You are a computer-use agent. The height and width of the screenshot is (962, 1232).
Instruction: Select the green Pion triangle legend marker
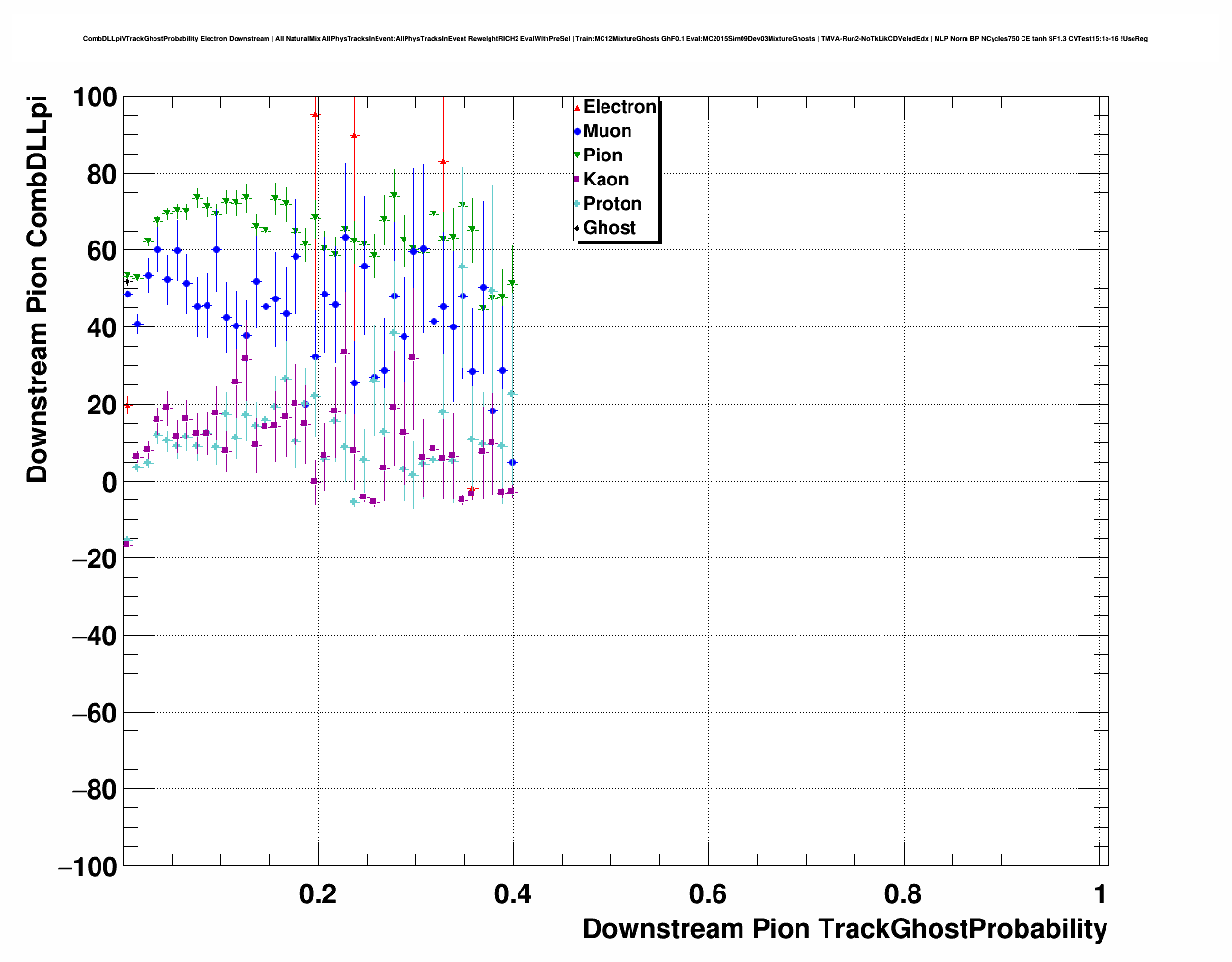pos(577,156)
